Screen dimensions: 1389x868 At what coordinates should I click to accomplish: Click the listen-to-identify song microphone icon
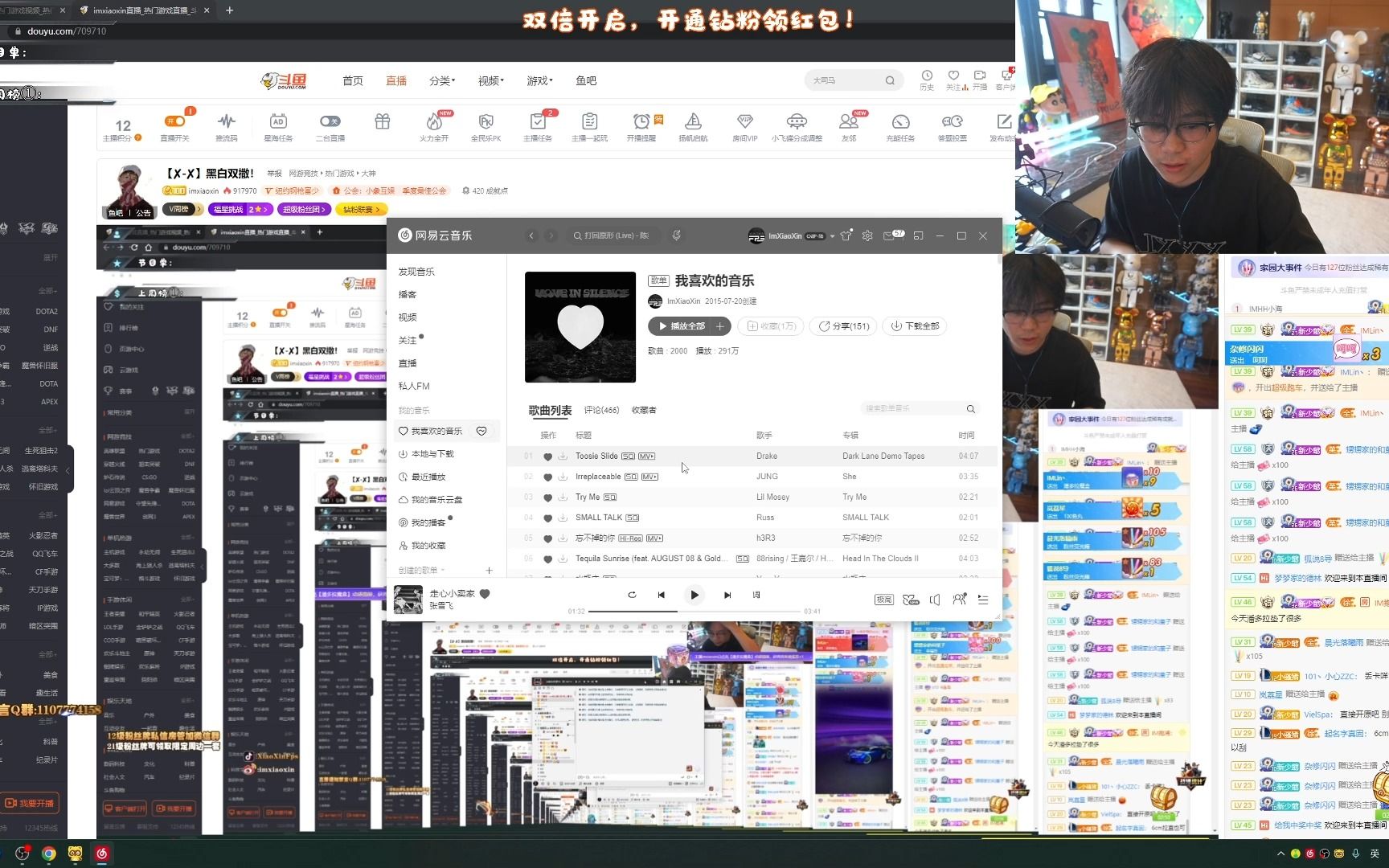pos(676,235)
